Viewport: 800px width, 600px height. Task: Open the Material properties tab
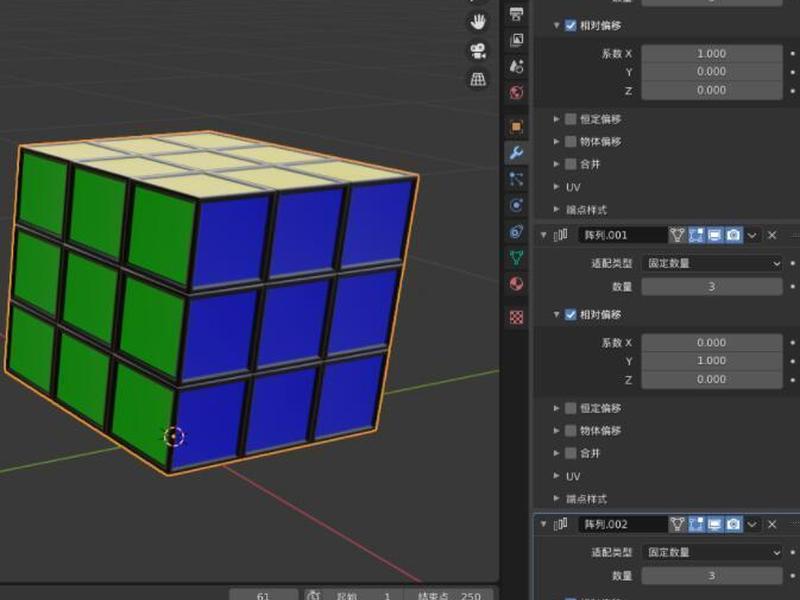516,284
